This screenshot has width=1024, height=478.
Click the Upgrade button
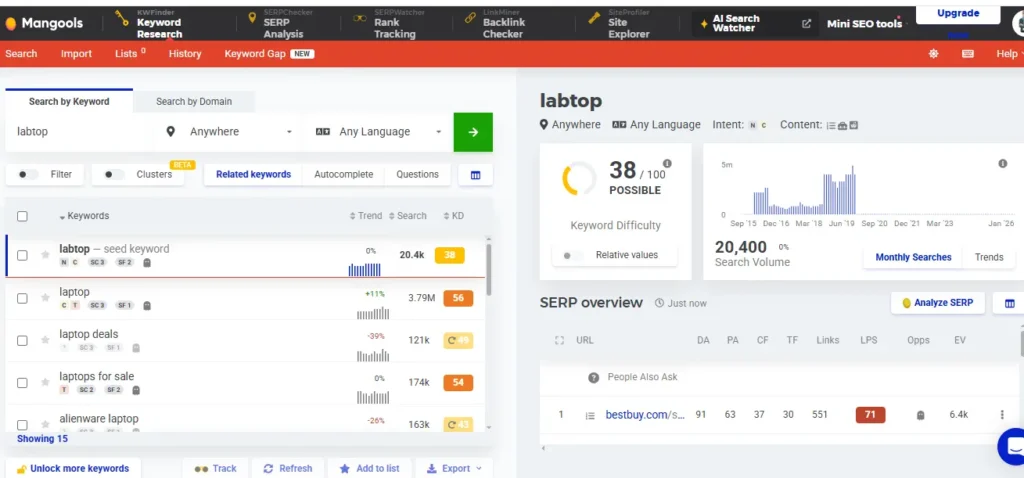(x=958, y=14)
